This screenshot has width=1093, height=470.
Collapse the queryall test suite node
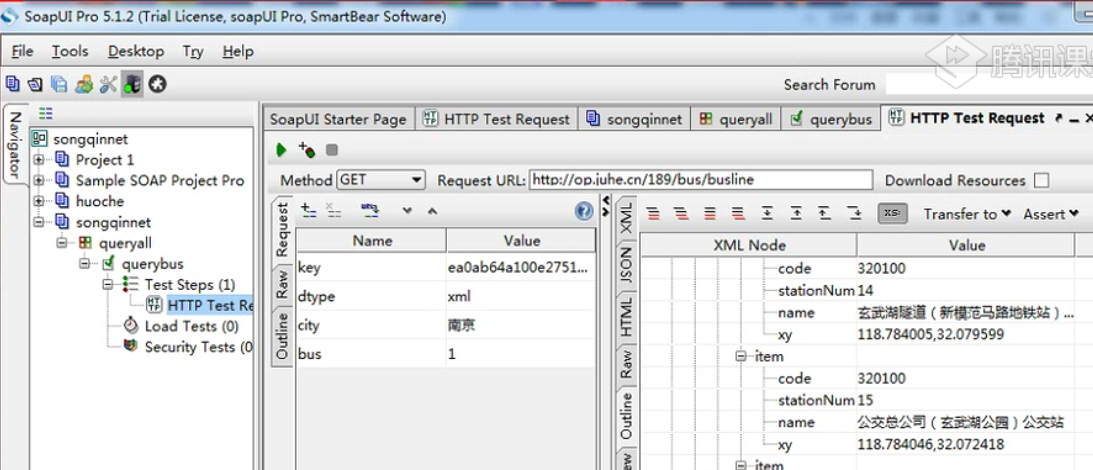(62, 243)
